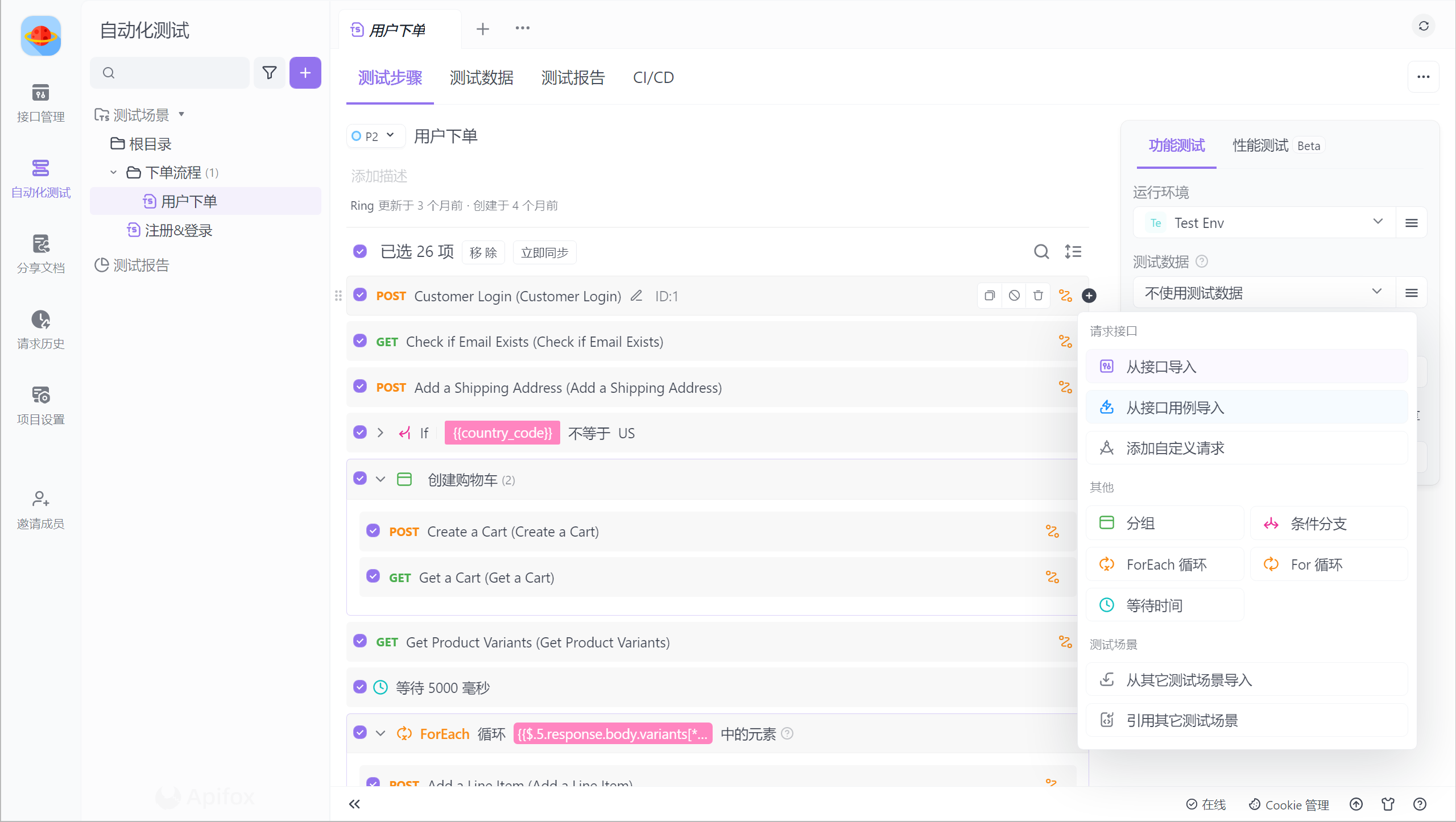Screen dimensions: 1456x822
Task: Open the P2 priority dropdown
Action: click(x=375, y=136)
